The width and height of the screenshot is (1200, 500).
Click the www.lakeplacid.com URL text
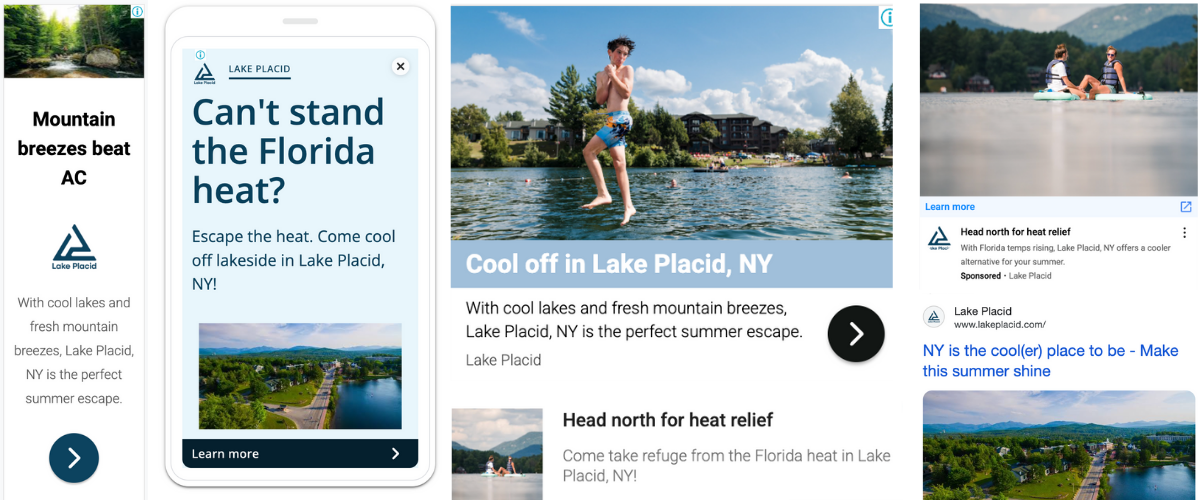[x=999, y=325]
